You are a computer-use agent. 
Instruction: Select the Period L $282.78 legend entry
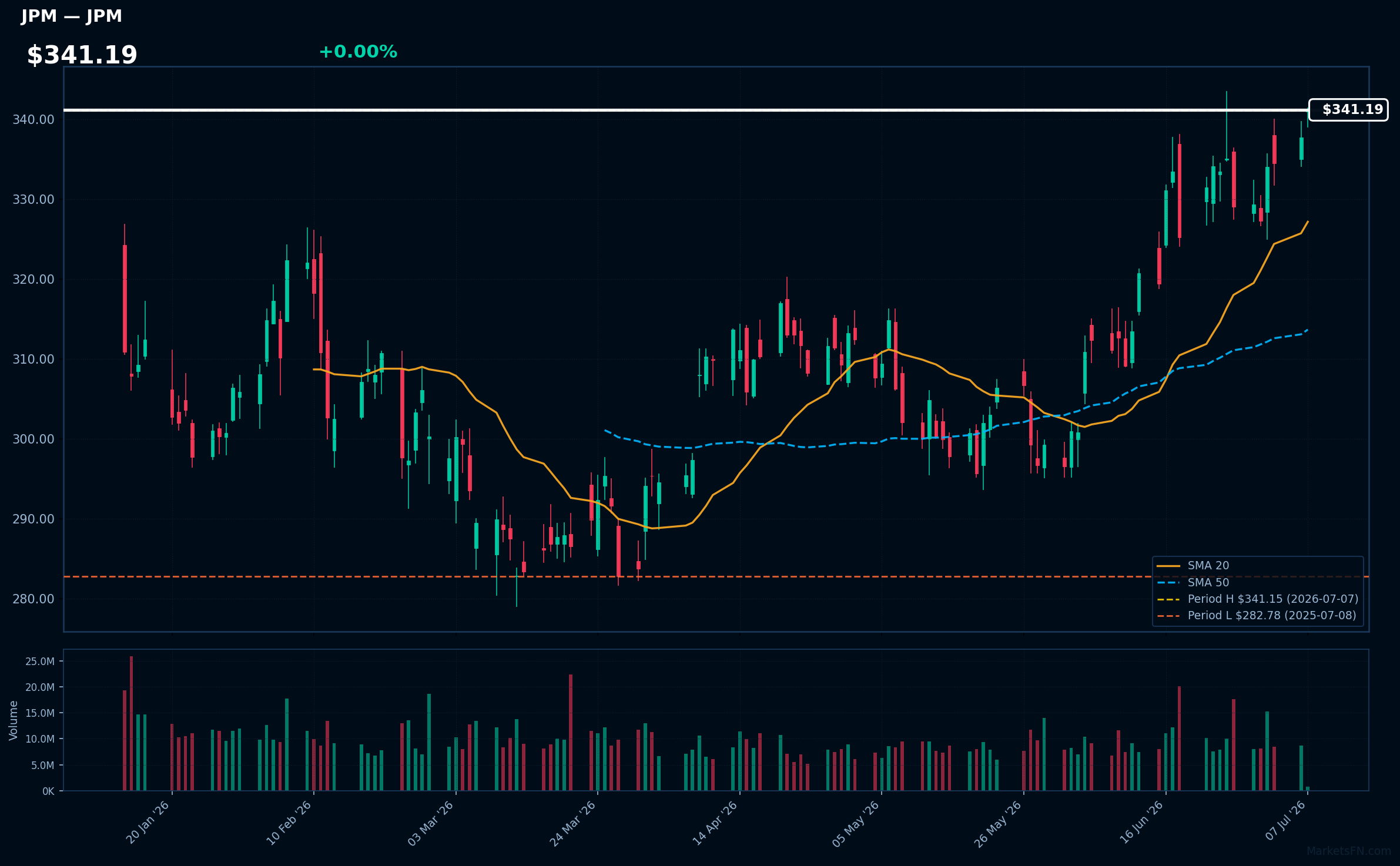coord(1257,616)
